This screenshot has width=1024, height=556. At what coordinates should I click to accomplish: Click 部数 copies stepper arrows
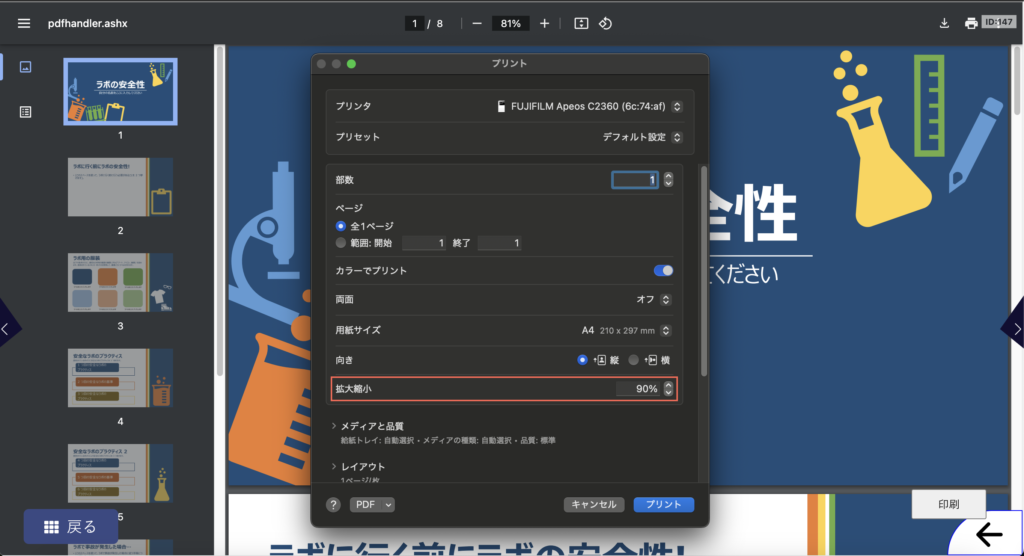[x=668, y=180]
